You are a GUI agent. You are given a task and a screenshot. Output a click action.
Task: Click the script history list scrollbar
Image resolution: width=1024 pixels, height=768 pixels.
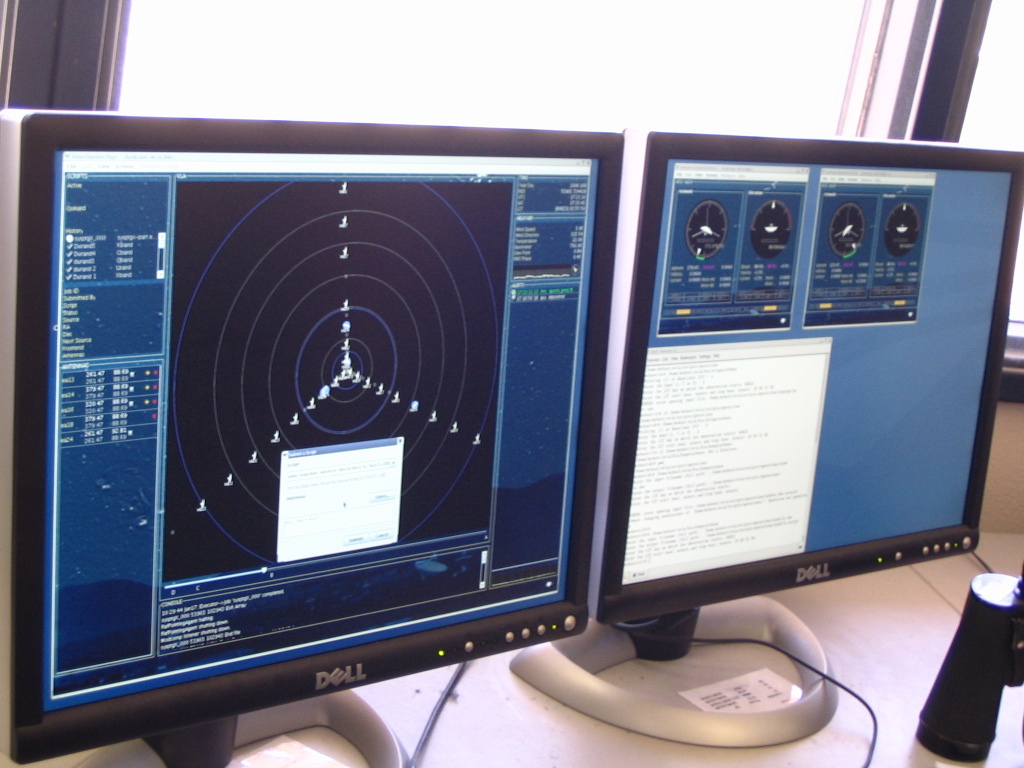pyautogui.click(x=161, y=255)
